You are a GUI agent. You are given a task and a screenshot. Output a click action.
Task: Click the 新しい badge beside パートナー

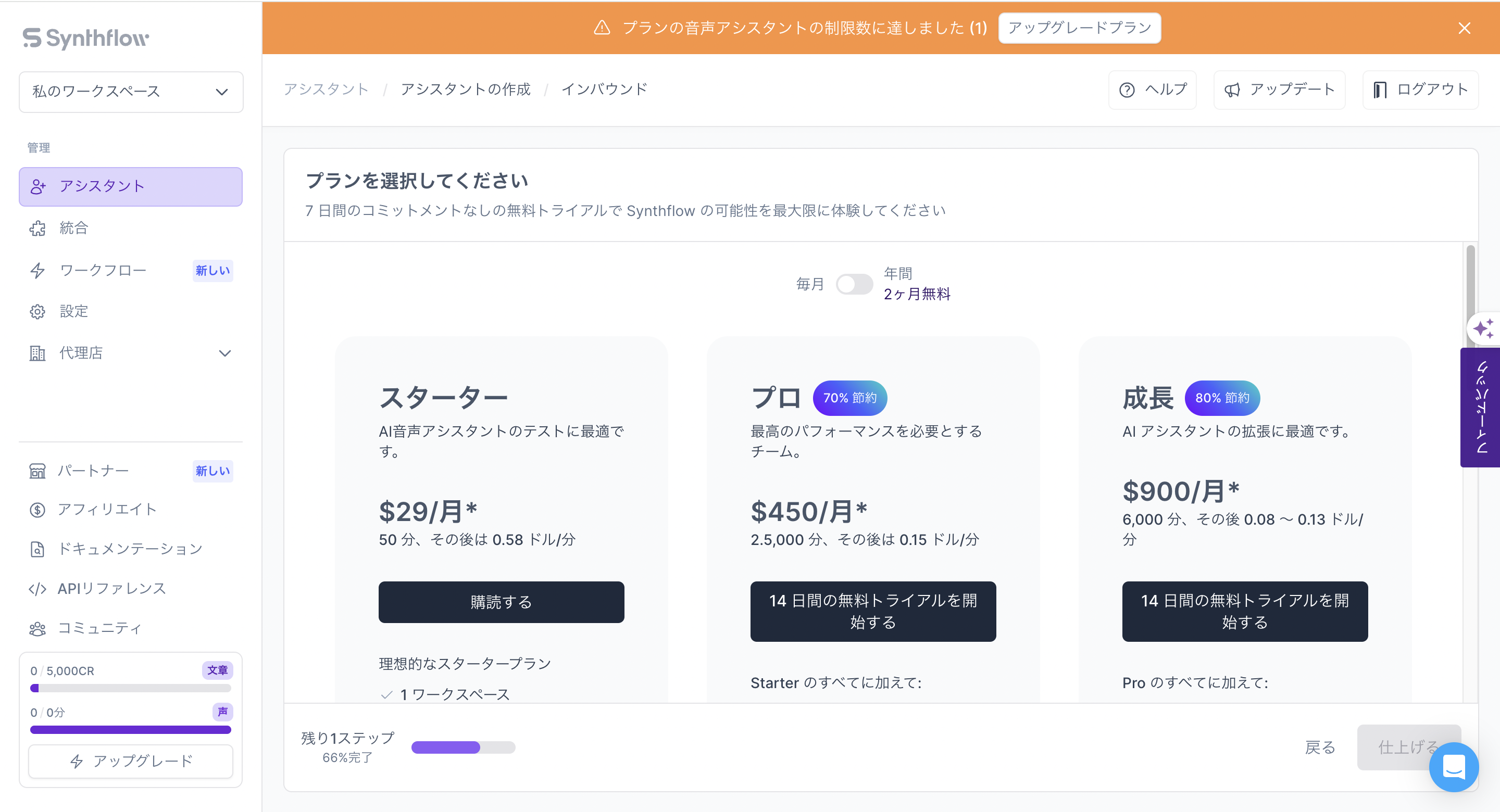click(x=213, y=471)
